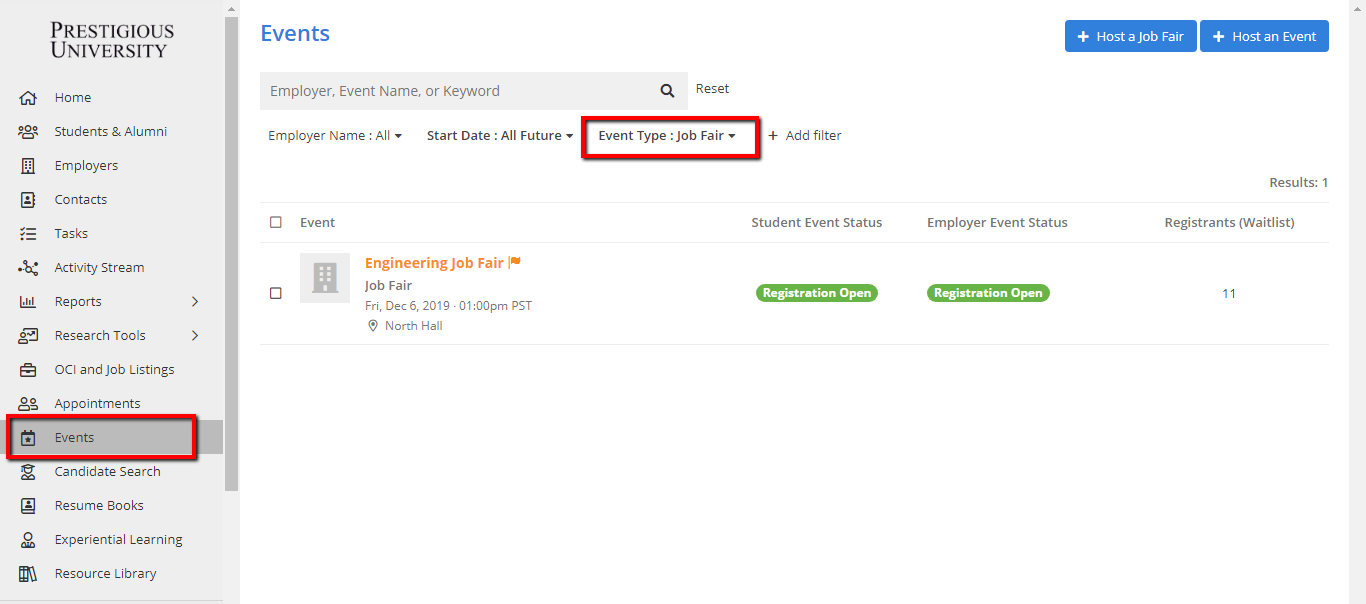This screenshot has width=1366, height=604.
Task: Open the Employer Name filter dropdown
Action: [x=334, y=136]
